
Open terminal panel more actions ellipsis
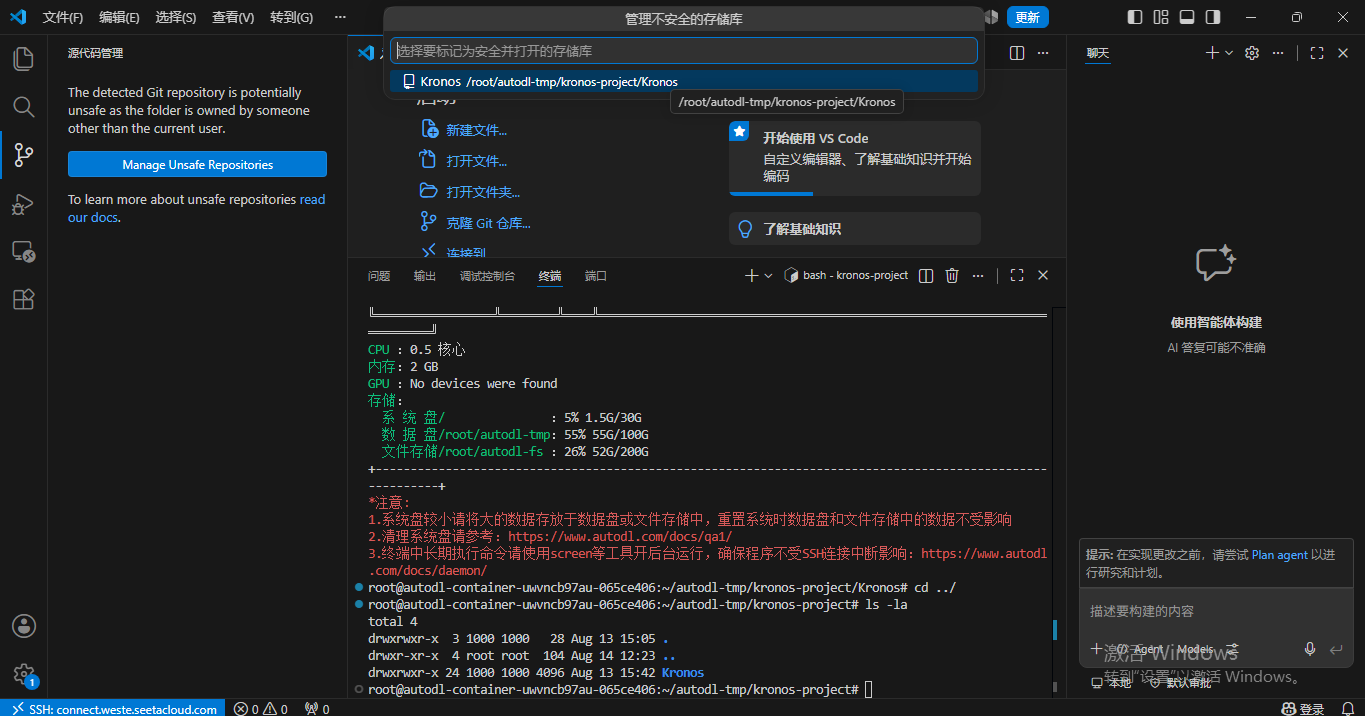(978, 275)
